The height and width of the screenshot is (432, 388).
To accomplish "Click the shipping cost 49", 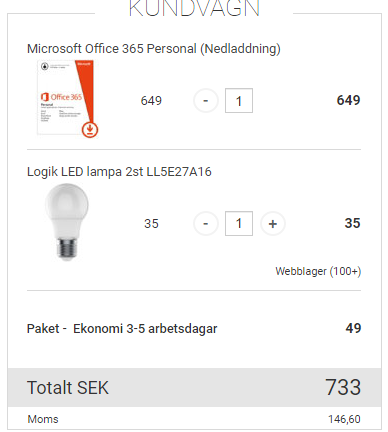I will point(353,328).
